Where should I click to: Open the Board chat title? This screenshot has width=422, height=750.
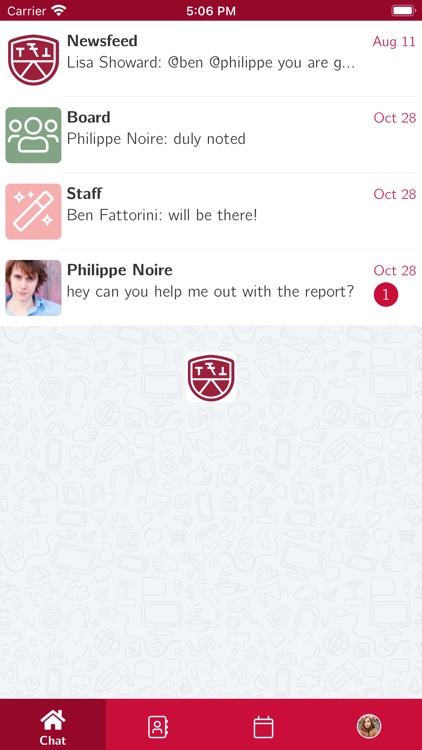89,117
